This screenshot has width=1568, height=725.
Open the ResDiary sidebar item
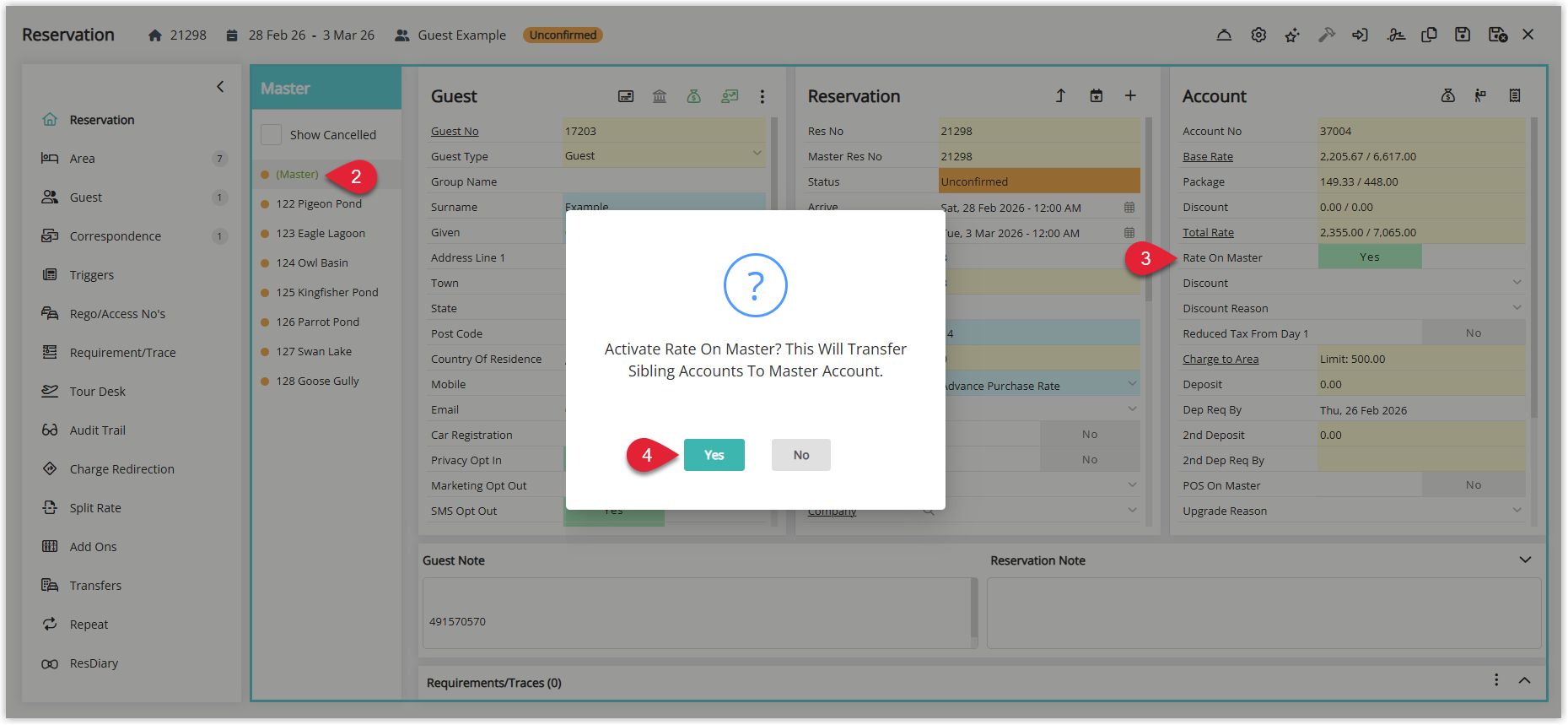(133, 663)
